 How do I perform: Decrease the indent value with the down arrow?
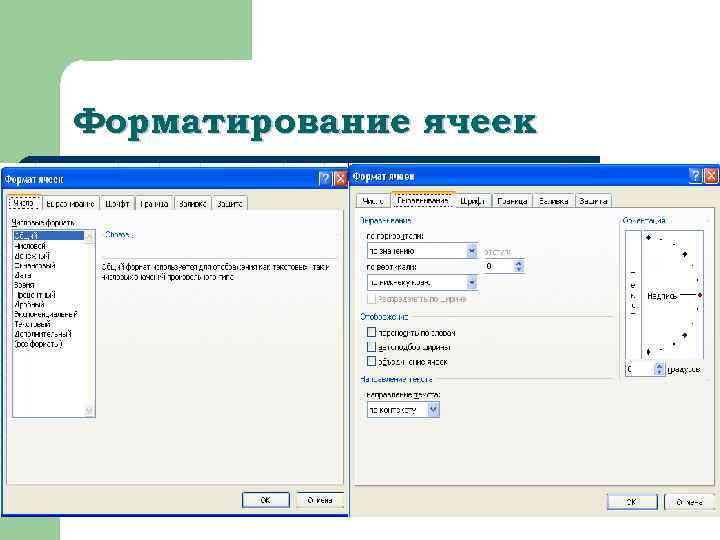coord(519,269)
